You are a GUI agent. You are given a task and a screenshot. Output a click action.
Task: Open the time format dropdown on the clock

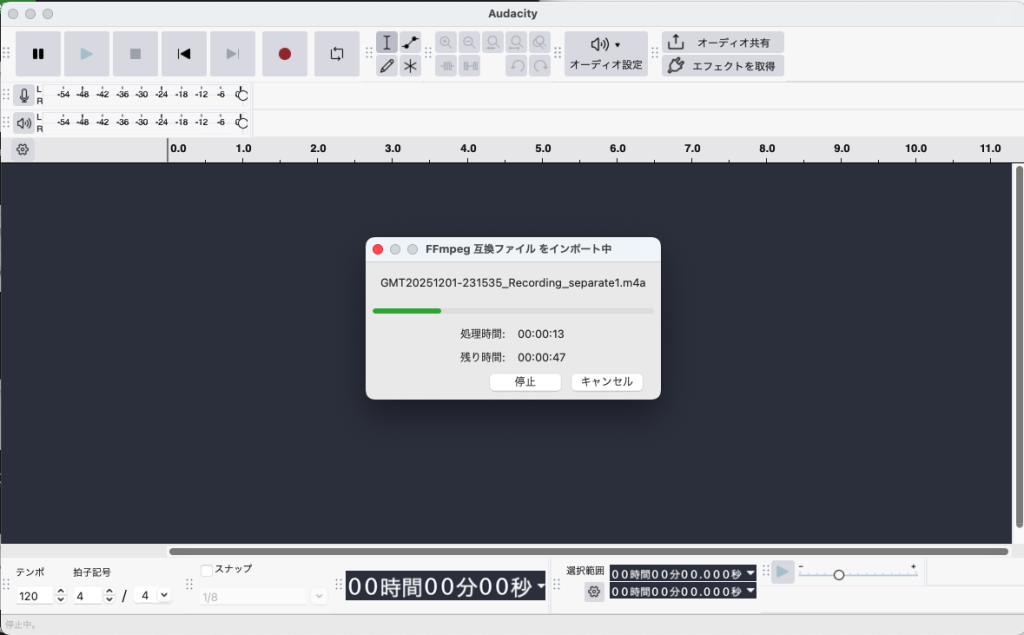point(540,586)
